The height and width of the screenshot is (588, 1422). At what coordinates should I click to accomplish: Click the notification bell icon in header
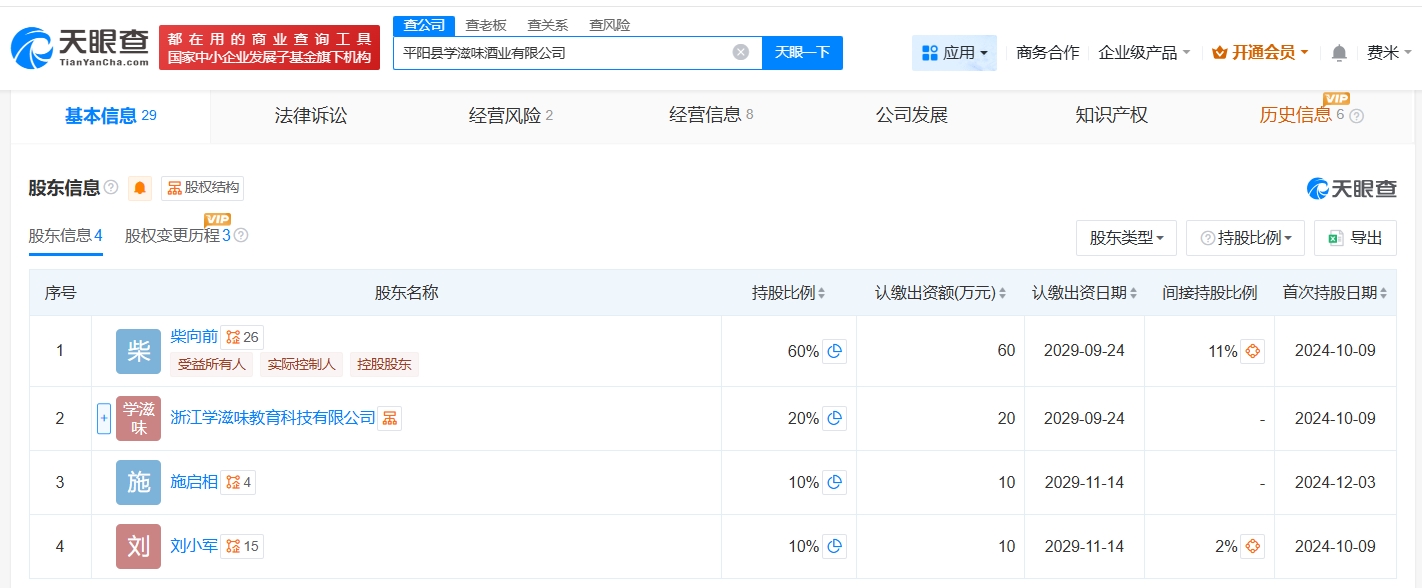[x=1339, y=53]
